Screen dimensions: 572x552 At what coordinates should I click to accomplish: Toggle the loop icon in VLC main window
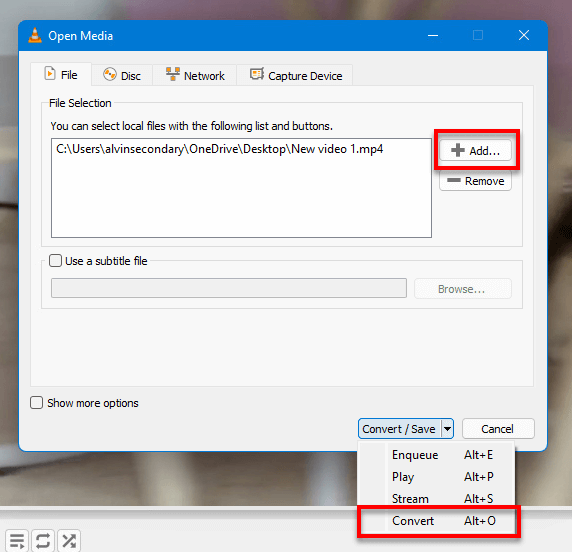pyautogui.click(x=43, y=541)
